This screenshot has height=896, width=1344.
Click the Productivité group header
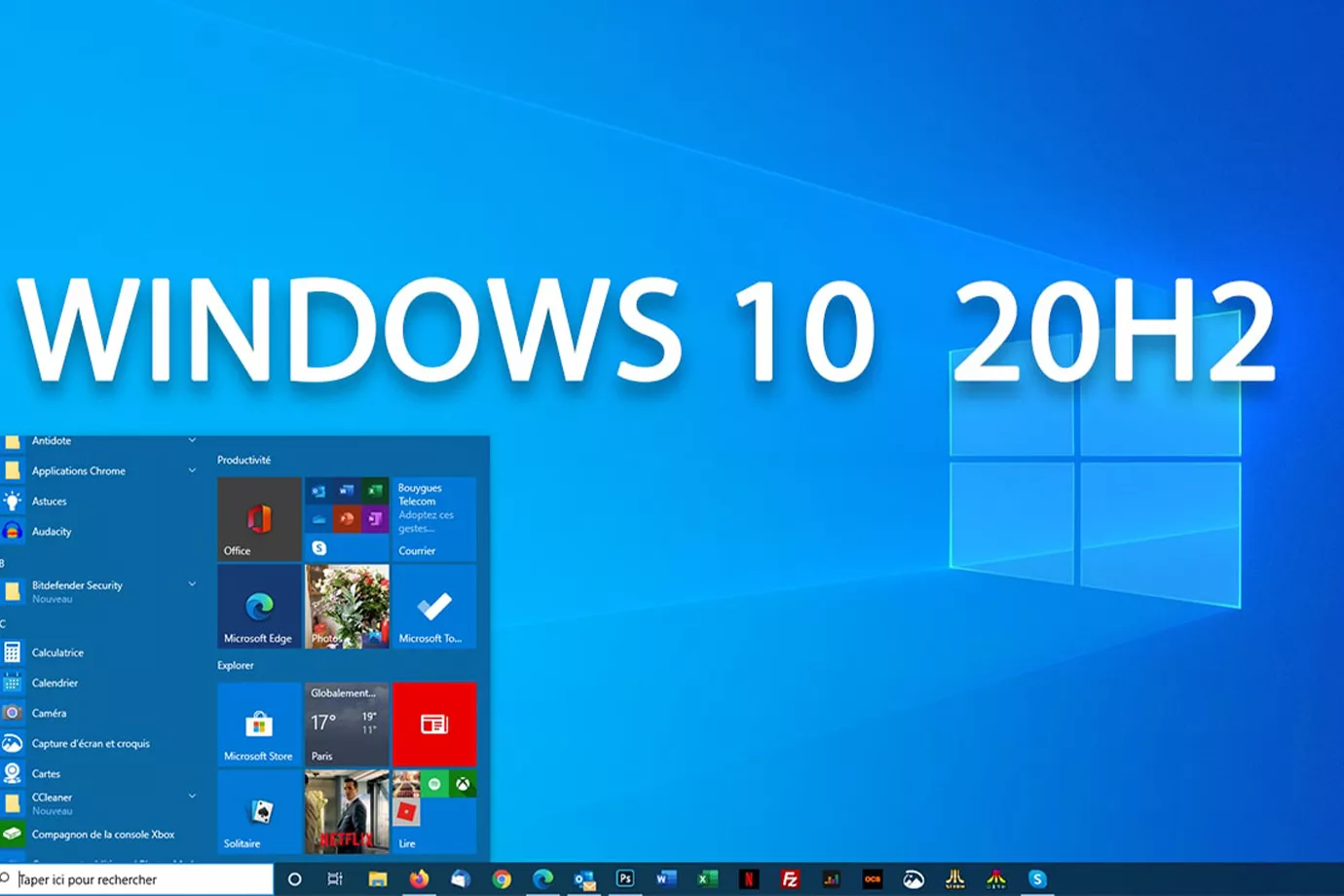click(x=244, y=460)
